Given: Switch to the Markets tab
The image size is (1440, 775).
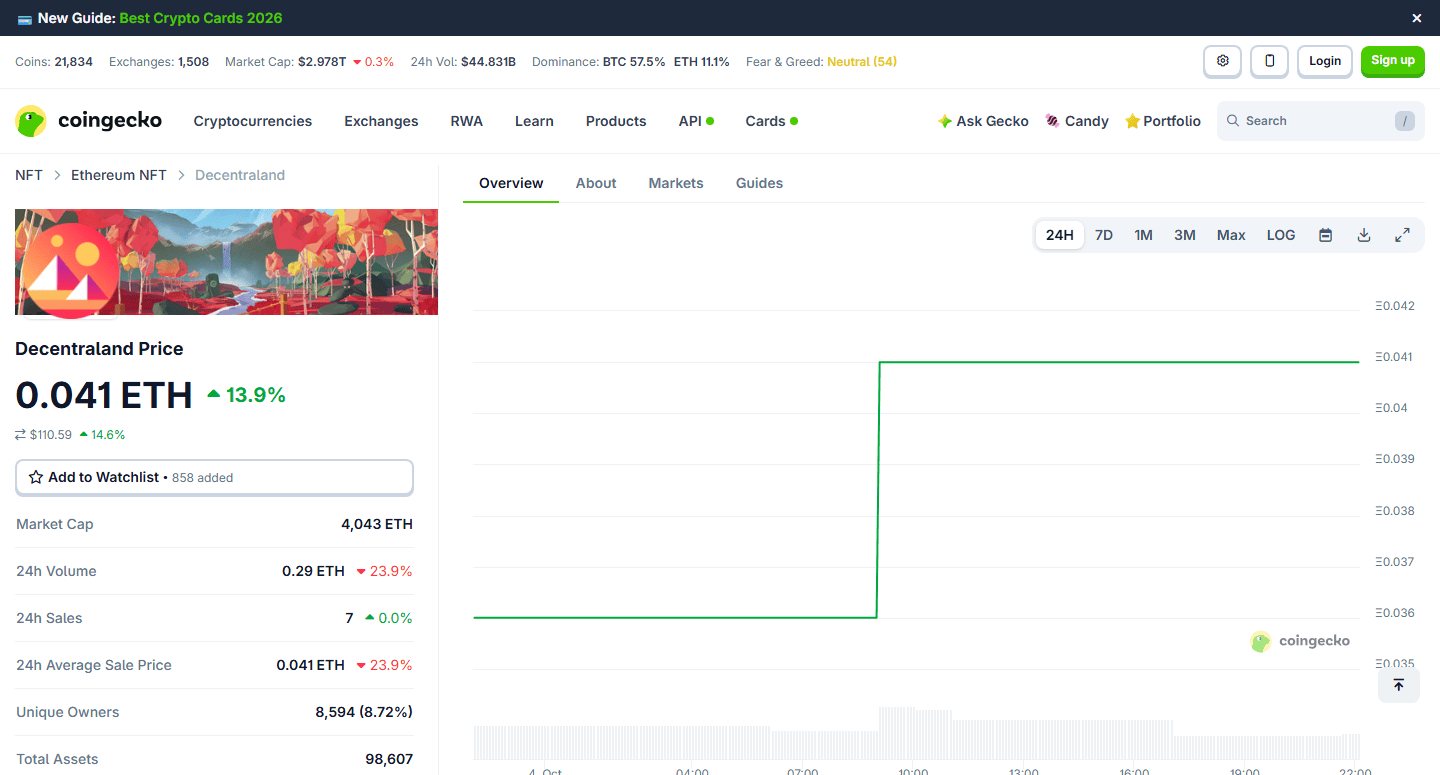Looking at the screenshot, I should (676, 183).
